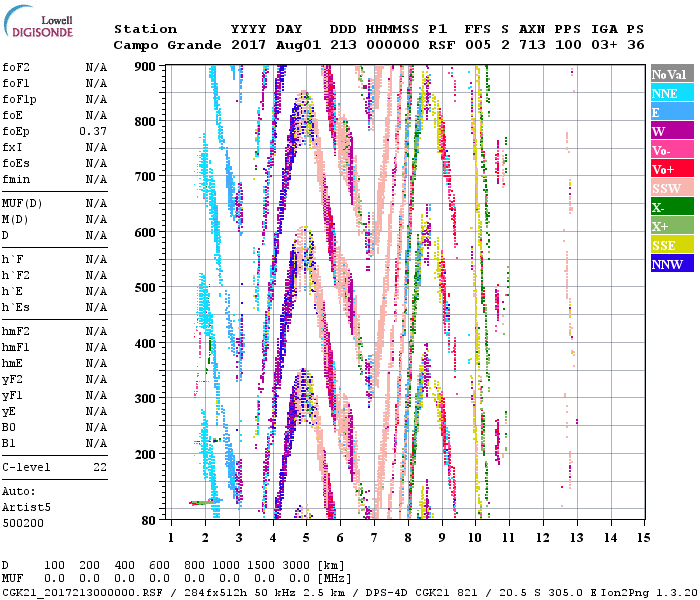Choose the X+ legend swatch
This screenshot has height=600, width=700.
point(669,226)
